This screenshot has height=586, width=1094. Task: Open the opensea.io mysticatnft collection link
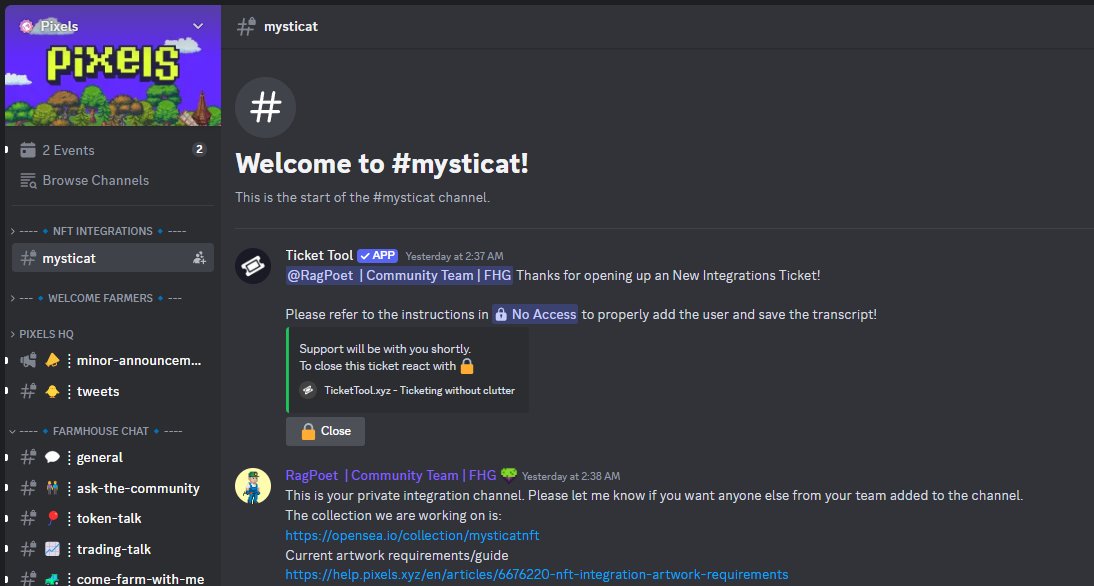pyautogui.click(x=412, y=536)
